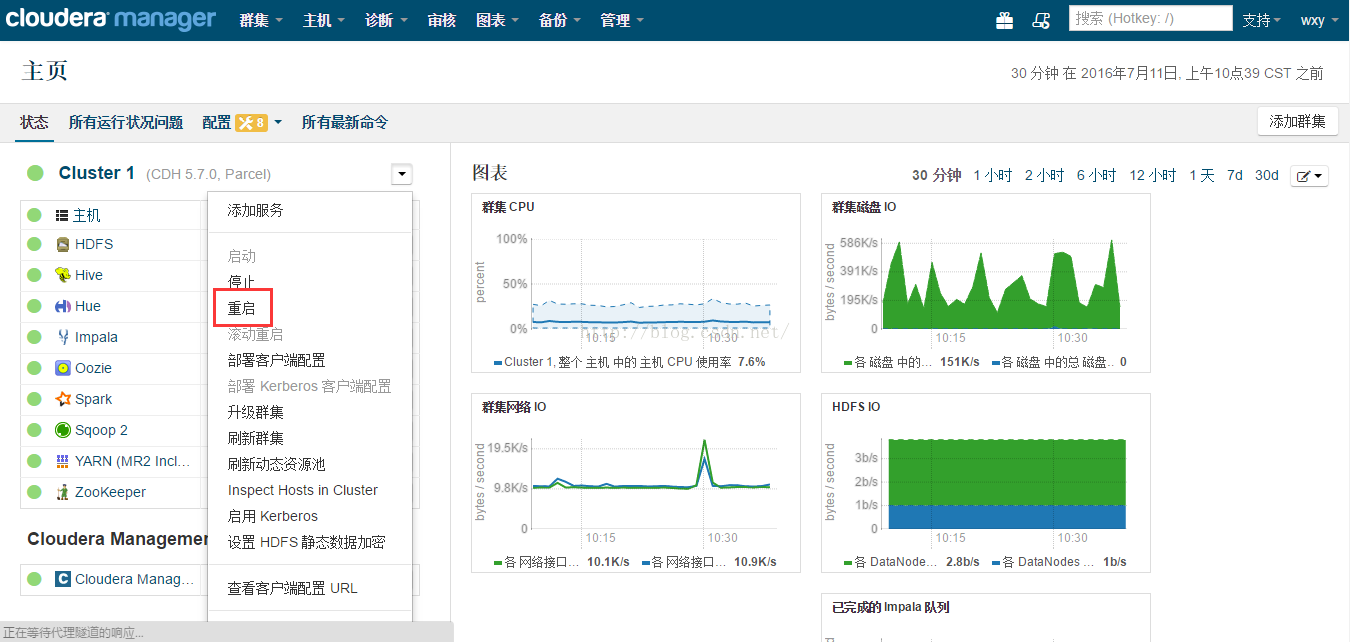This screenshot has height=642, width=1350.
Task: Click the Cloudera Manager logo
Action: click(112, 19)
